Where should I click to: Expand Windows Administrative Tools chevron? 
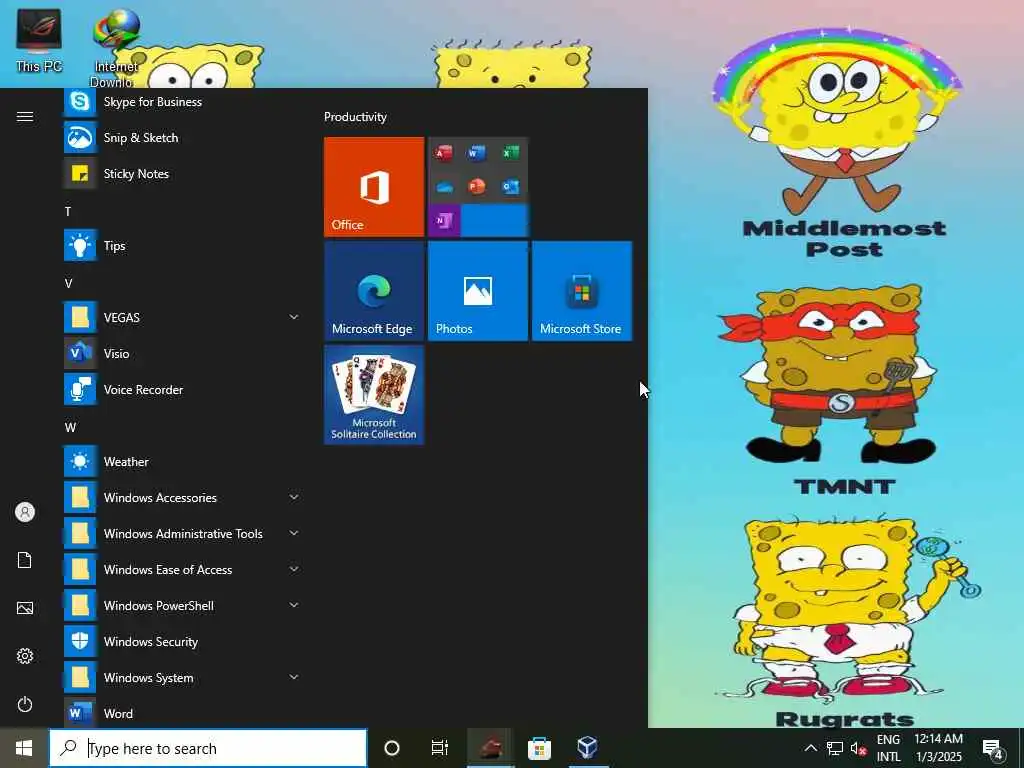click(294, 533)
